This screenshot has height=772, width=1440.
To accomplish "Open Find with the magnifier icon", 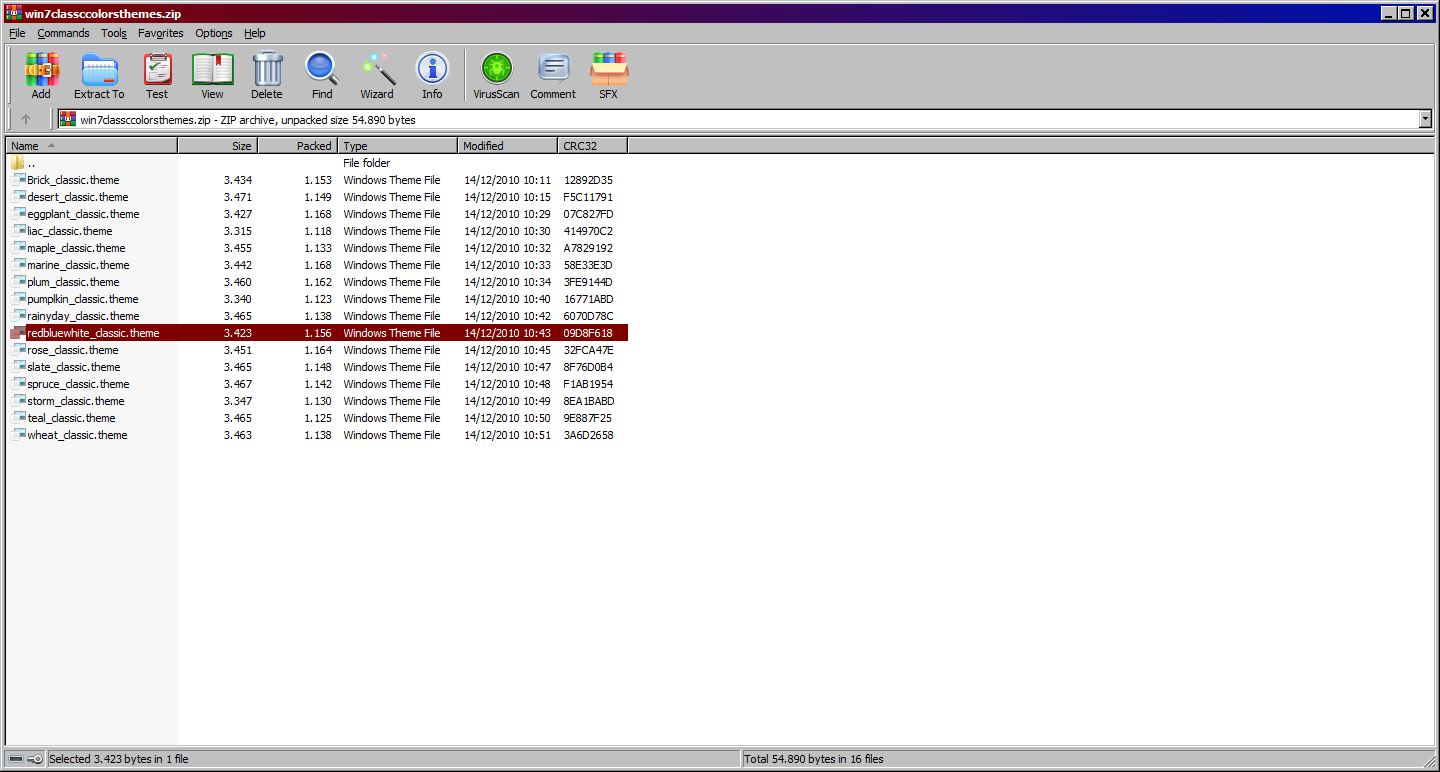I will 322,69.
